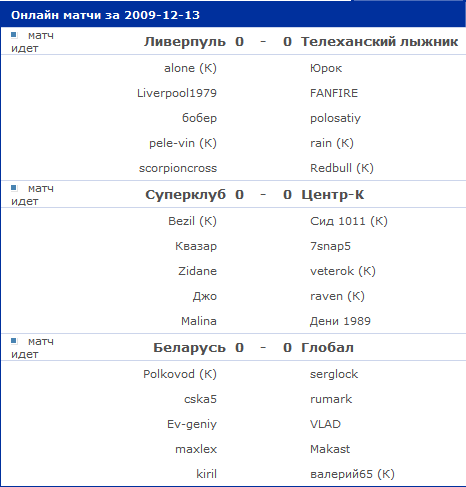466x487 pixels.
Task: Click status icon beside Ливерпуль match
Action: (x=14, y=35)
